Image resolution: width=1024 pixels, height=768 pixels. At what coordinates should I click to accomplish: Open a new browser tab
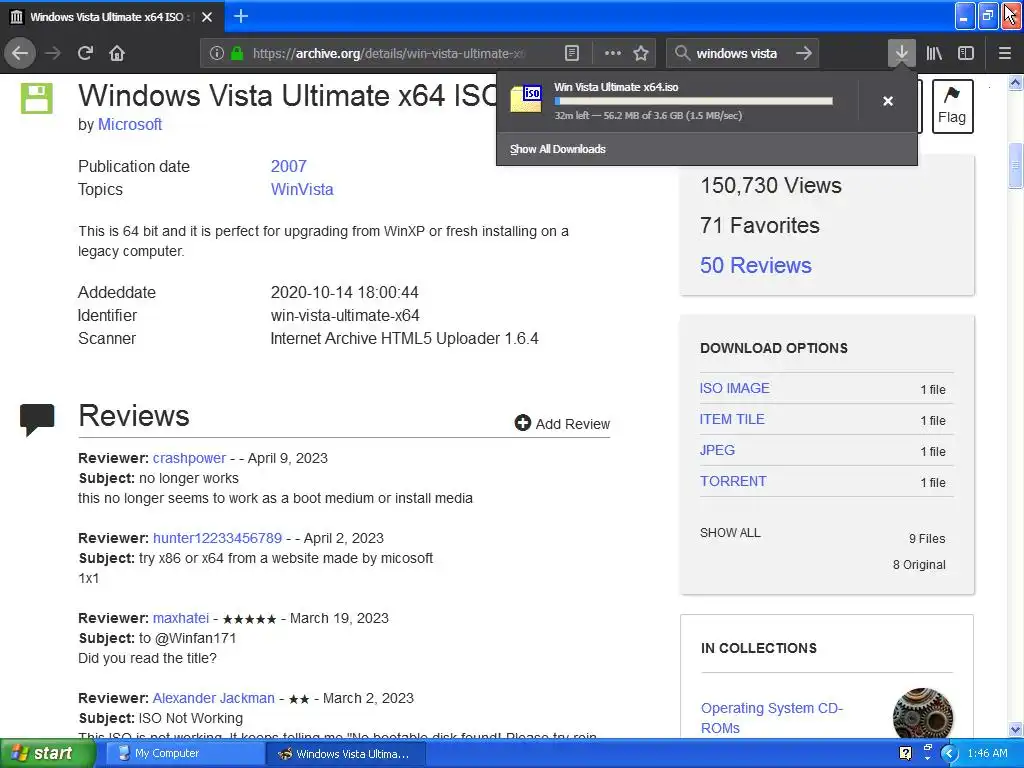click(241, 16)
